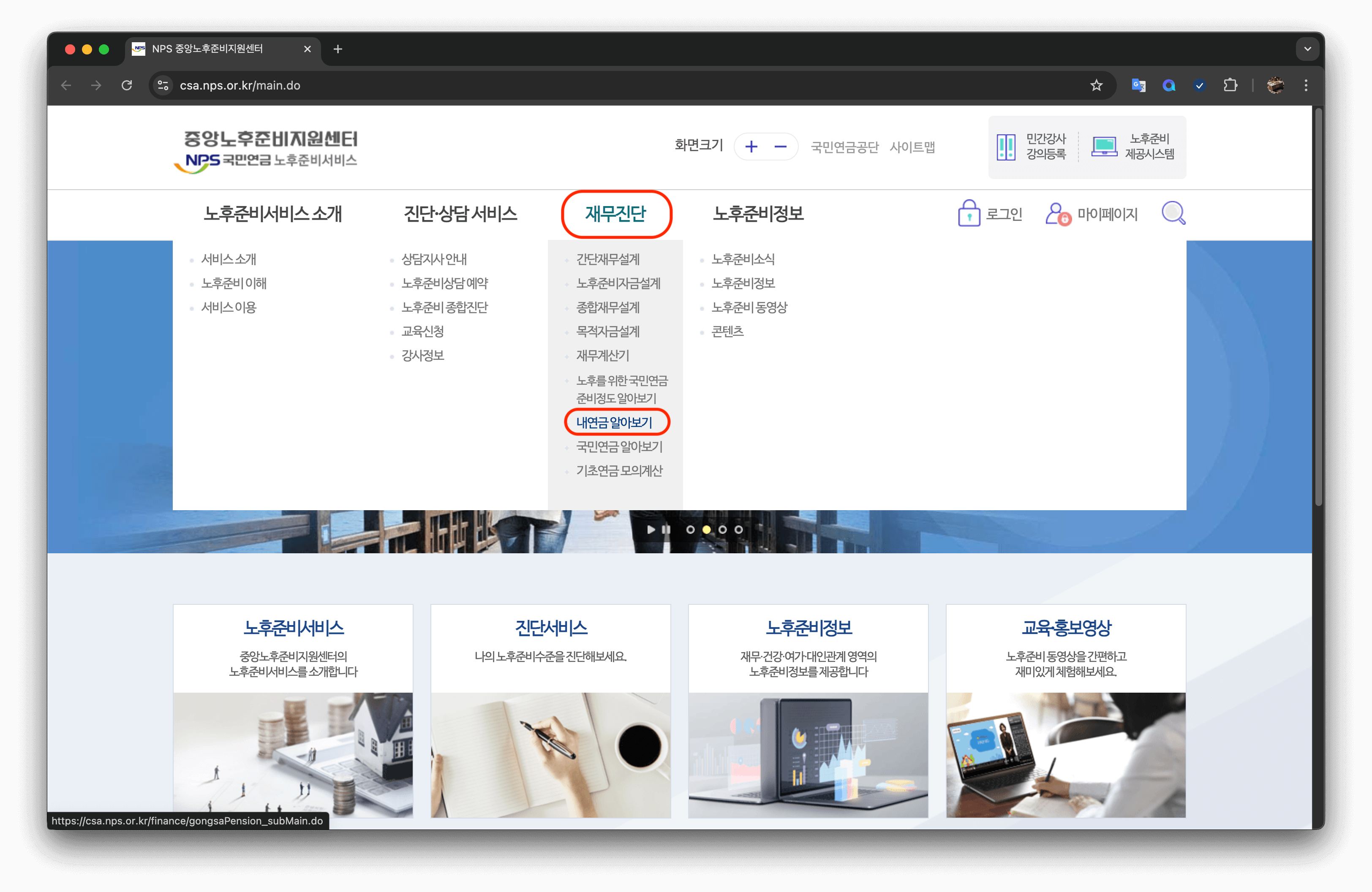Click the 민간강사 강의등록 icon
The width and height of the screenshot is (1372, 892).
point(1006,147)
